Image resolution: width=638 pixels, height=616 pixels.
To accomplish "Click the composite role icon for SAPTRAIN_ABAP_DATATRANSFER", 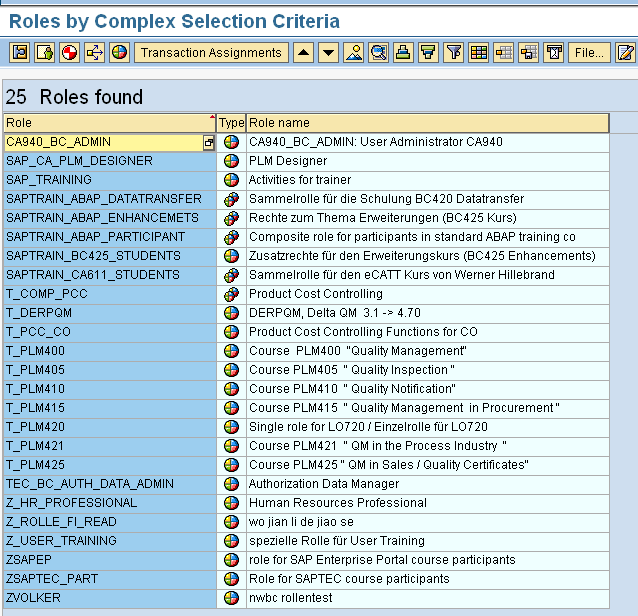I will [231, 199].
